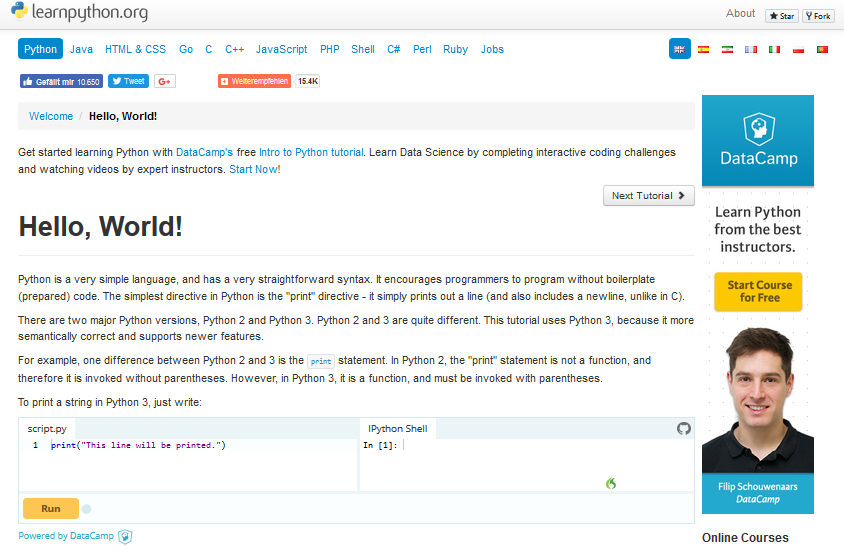
Task: Open the C tutorial
Action: click(x=209, y=49)
